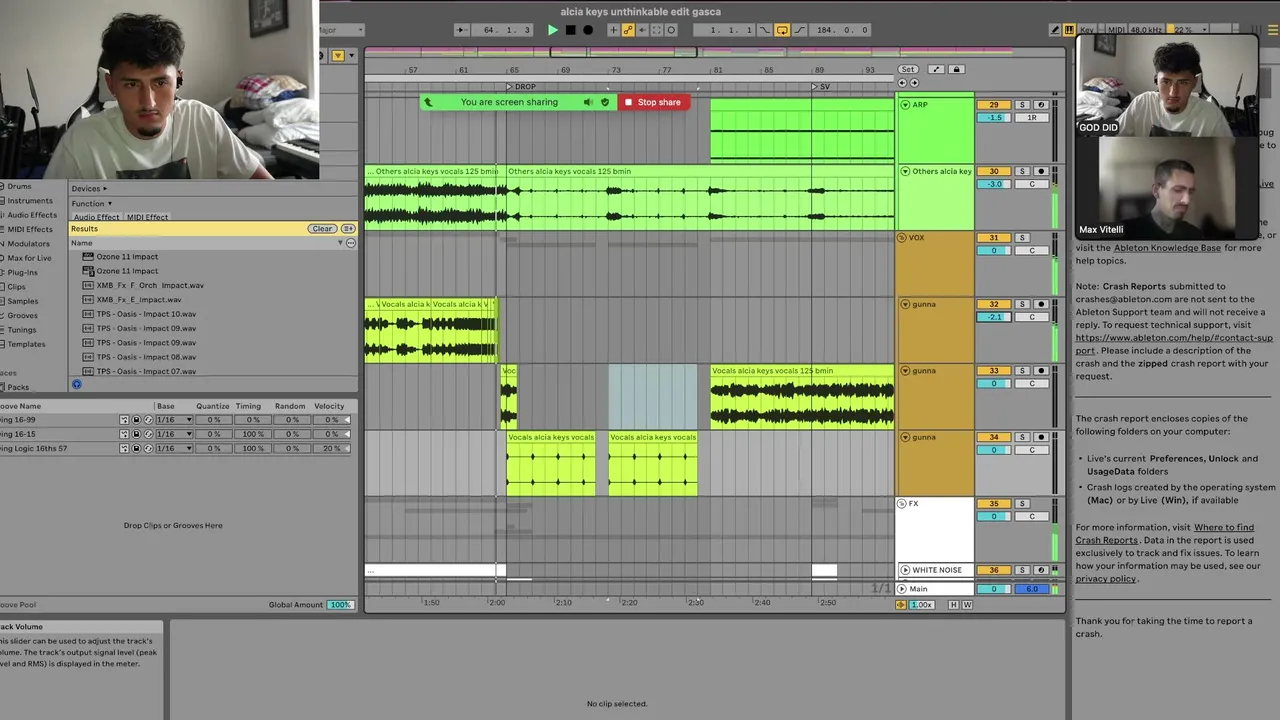The width and height of the screenshot is (1280, 720).
Task: Unfold the WHITE NOISE track
Action: point(905,570)
